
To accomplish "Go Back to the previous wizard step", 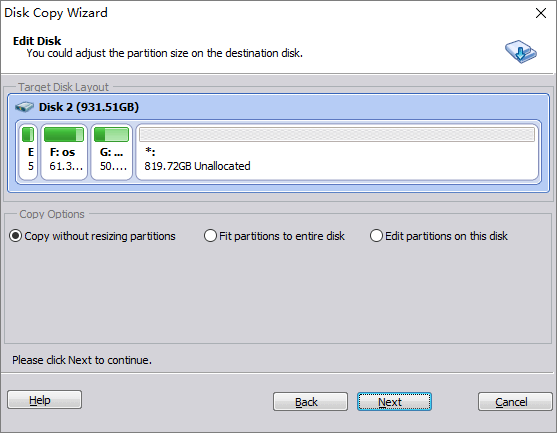I will pos(310,402).
